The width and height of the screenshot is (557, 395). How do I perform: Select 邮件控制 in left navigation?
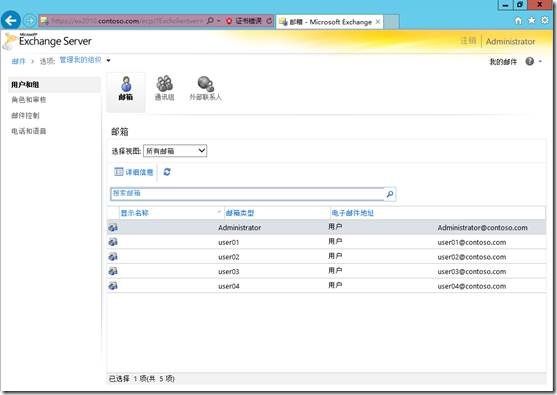[x=25, y=115]
